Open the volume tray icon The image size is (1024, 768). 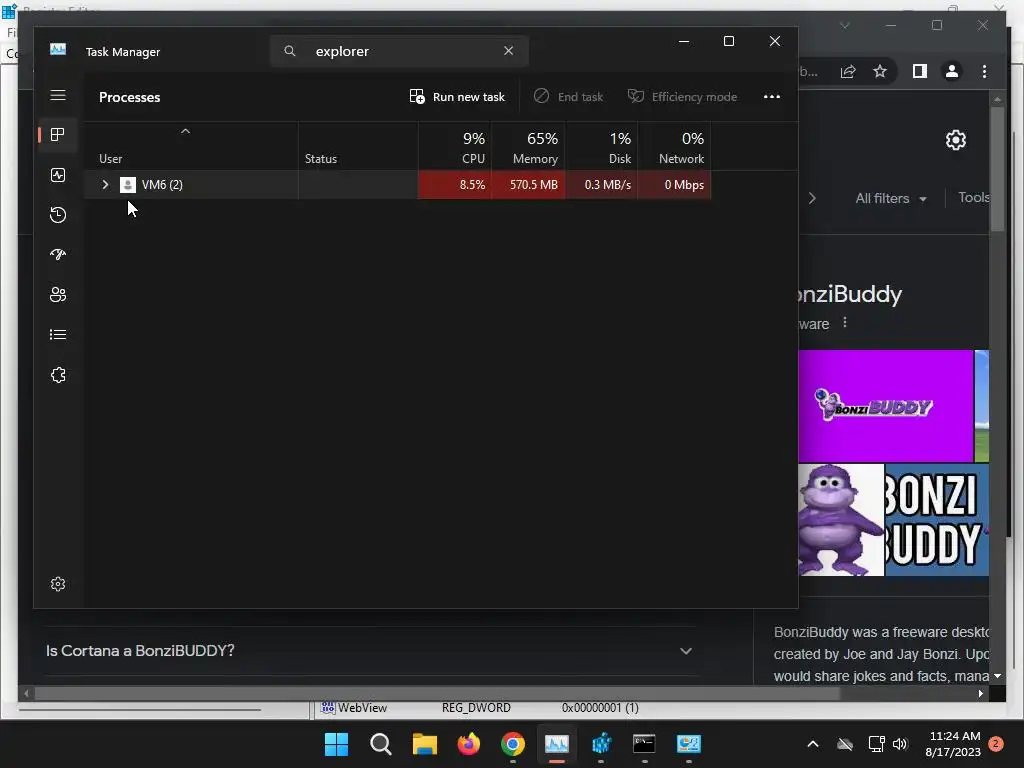[x=900, y=744]
